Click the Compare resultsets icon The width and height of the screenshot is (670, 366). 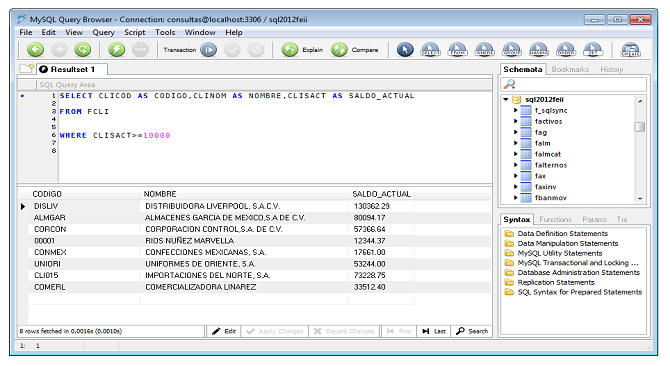[339, 50]
